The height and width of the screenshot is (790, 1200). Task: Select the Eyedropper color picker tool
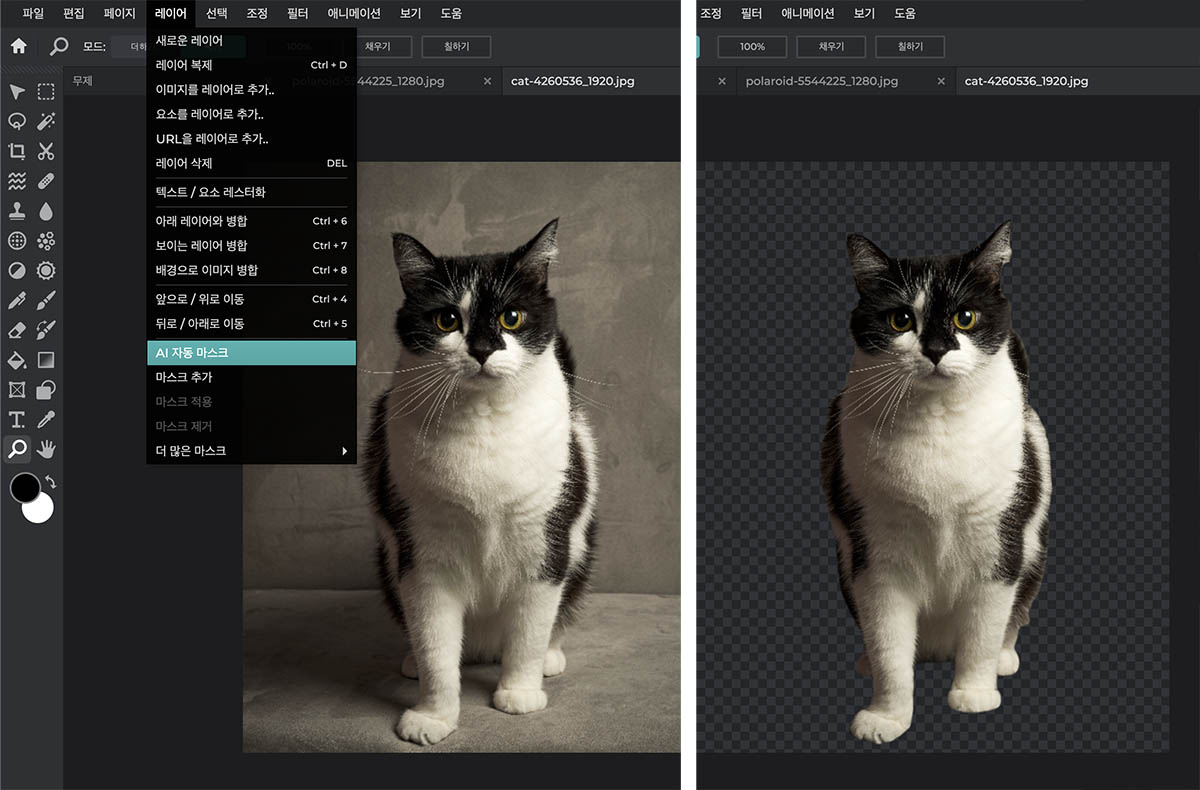46,419
